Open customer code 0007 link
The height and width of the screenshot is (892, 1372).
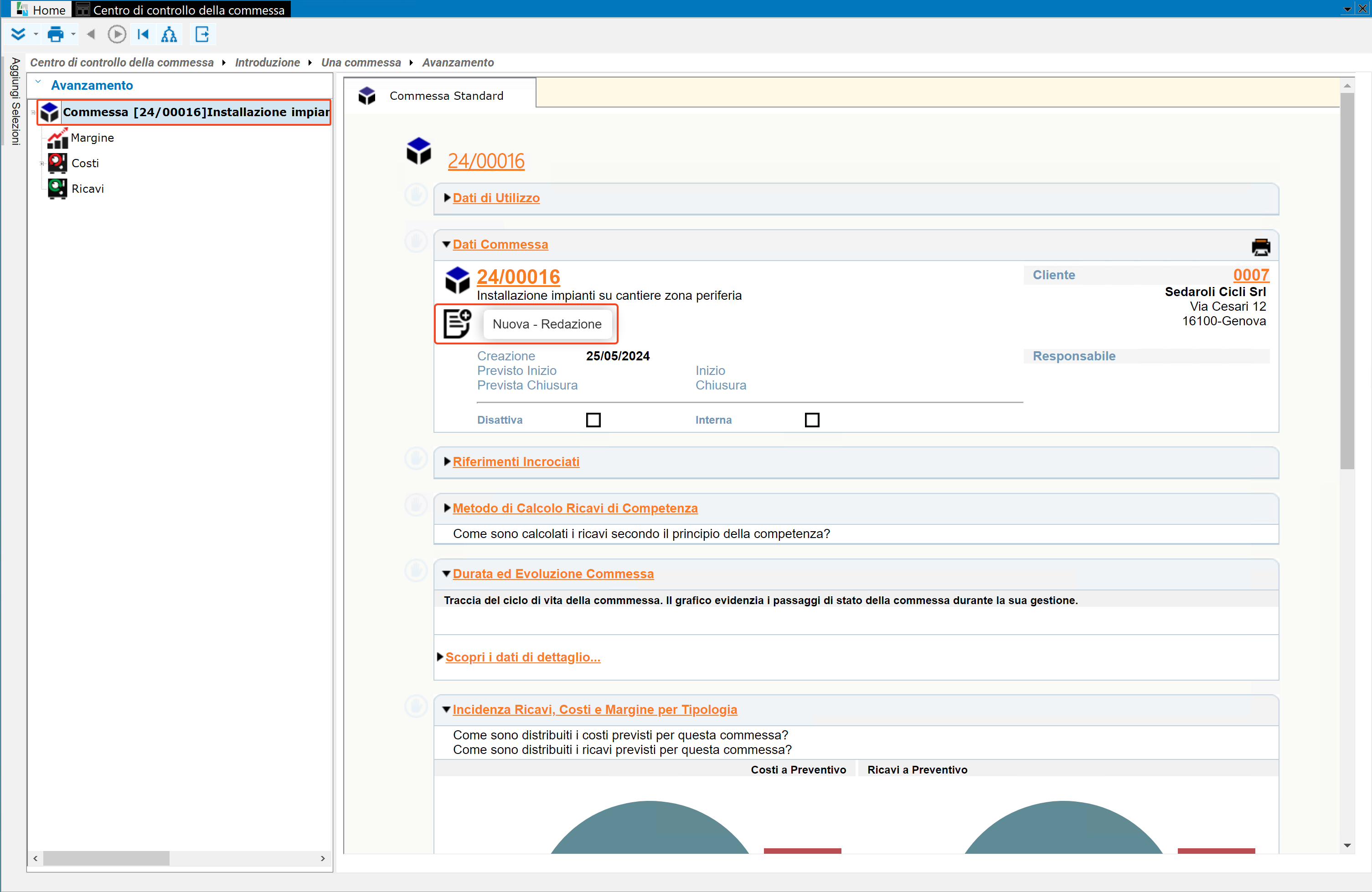1251,275
